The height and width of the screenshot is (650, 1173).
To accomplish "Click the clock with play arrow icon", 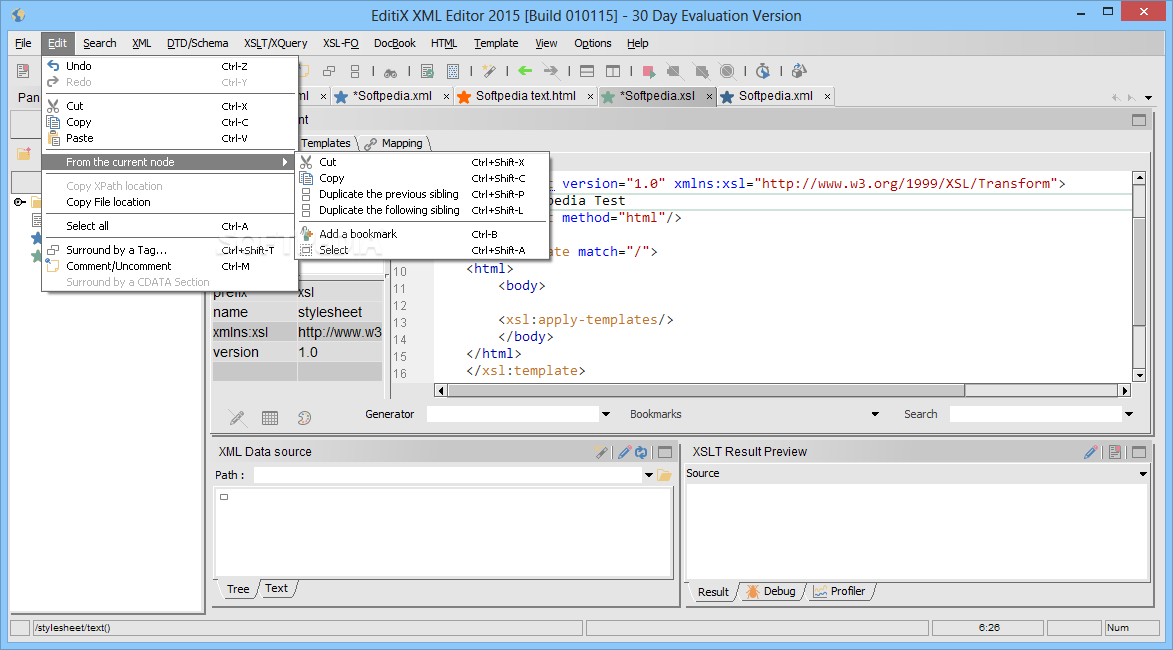I will tap(762, 71).
